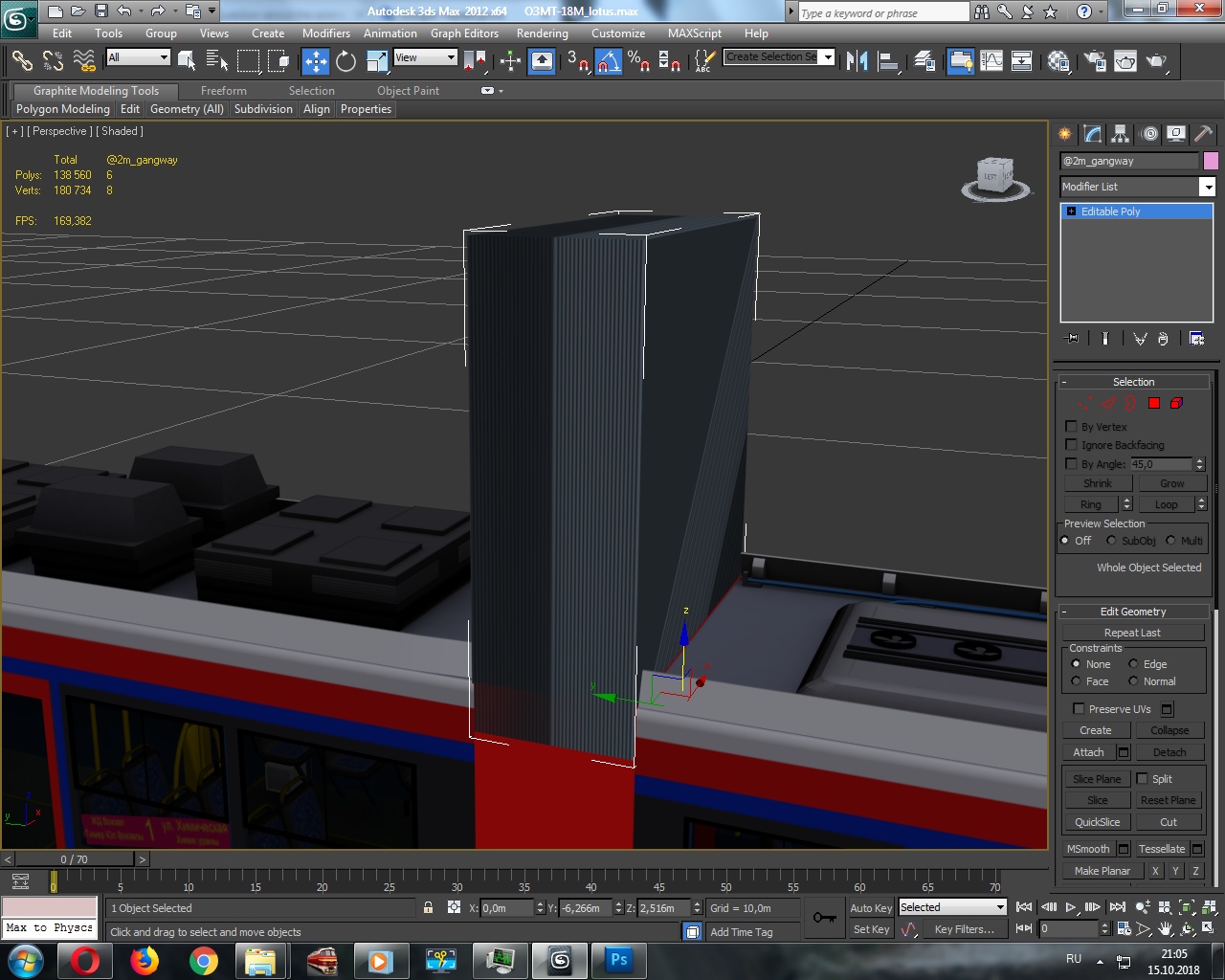
Task: Activate the Select and Rotate tool
Action: 345,61
